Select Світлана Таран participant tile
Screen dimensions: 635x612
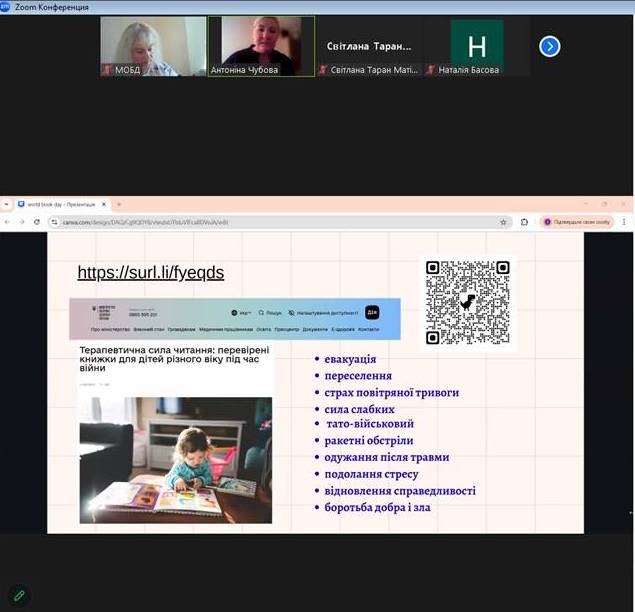pyautogui.click(x=369, y=46)
